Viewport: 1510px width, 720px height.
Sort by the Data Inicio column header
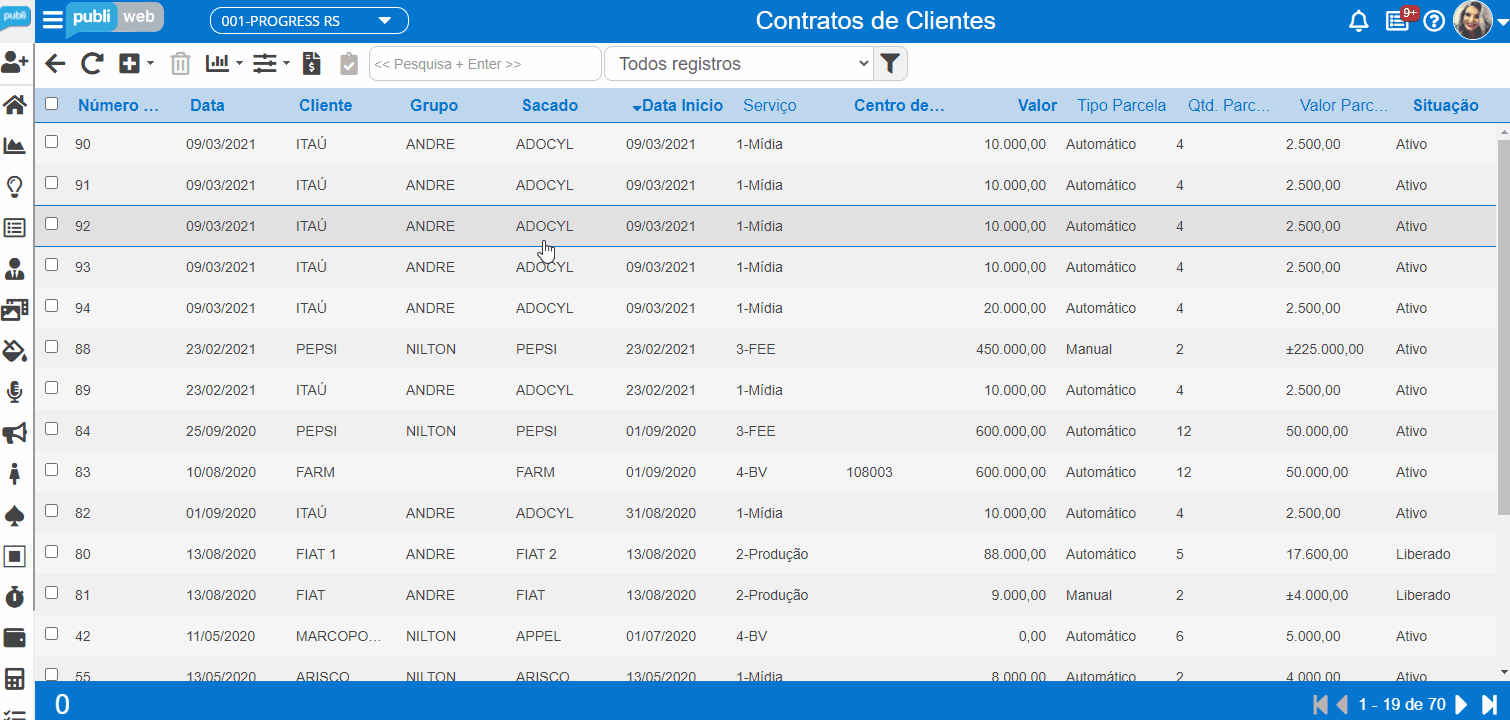click(x=682, y=105)
